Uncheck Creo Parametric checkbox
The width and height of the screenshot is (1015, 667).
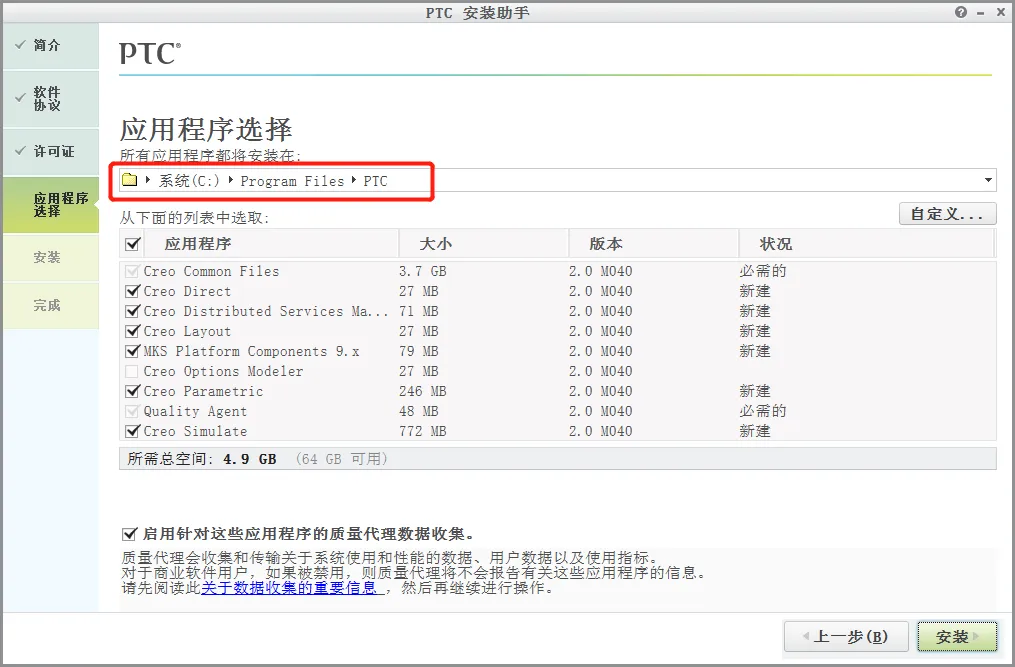point(133,392)
